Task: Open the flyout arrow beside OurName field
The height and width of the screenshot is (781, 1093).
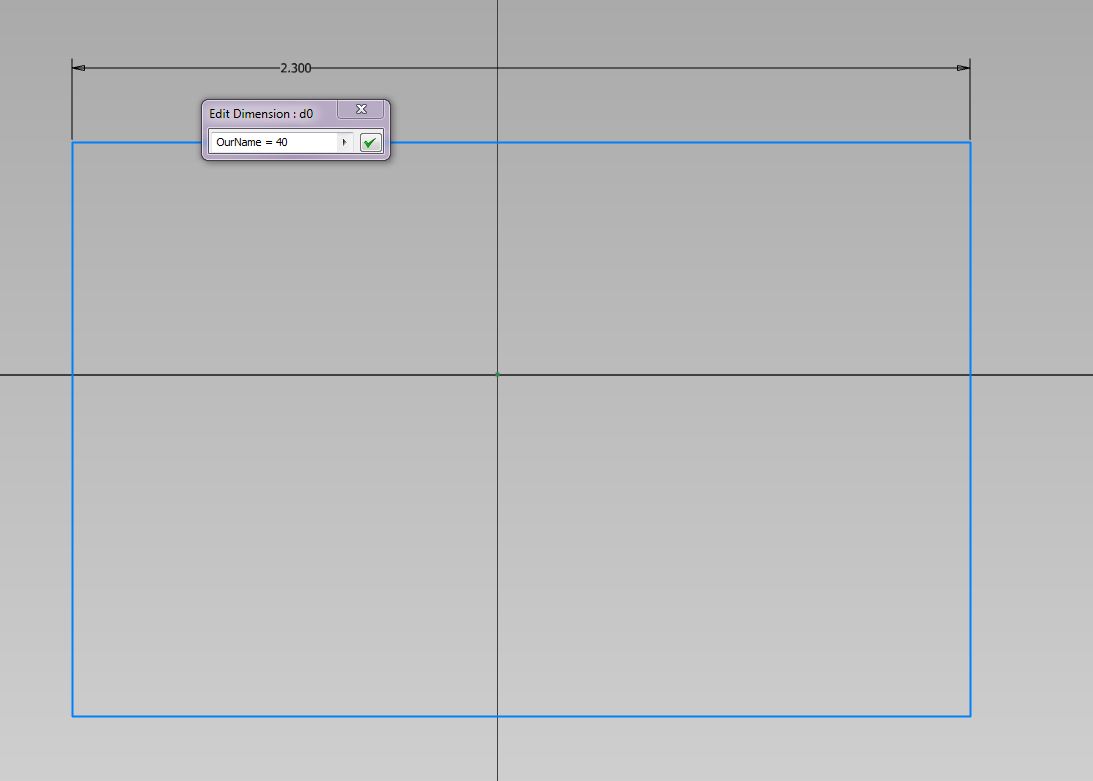Action: (344, 141)
